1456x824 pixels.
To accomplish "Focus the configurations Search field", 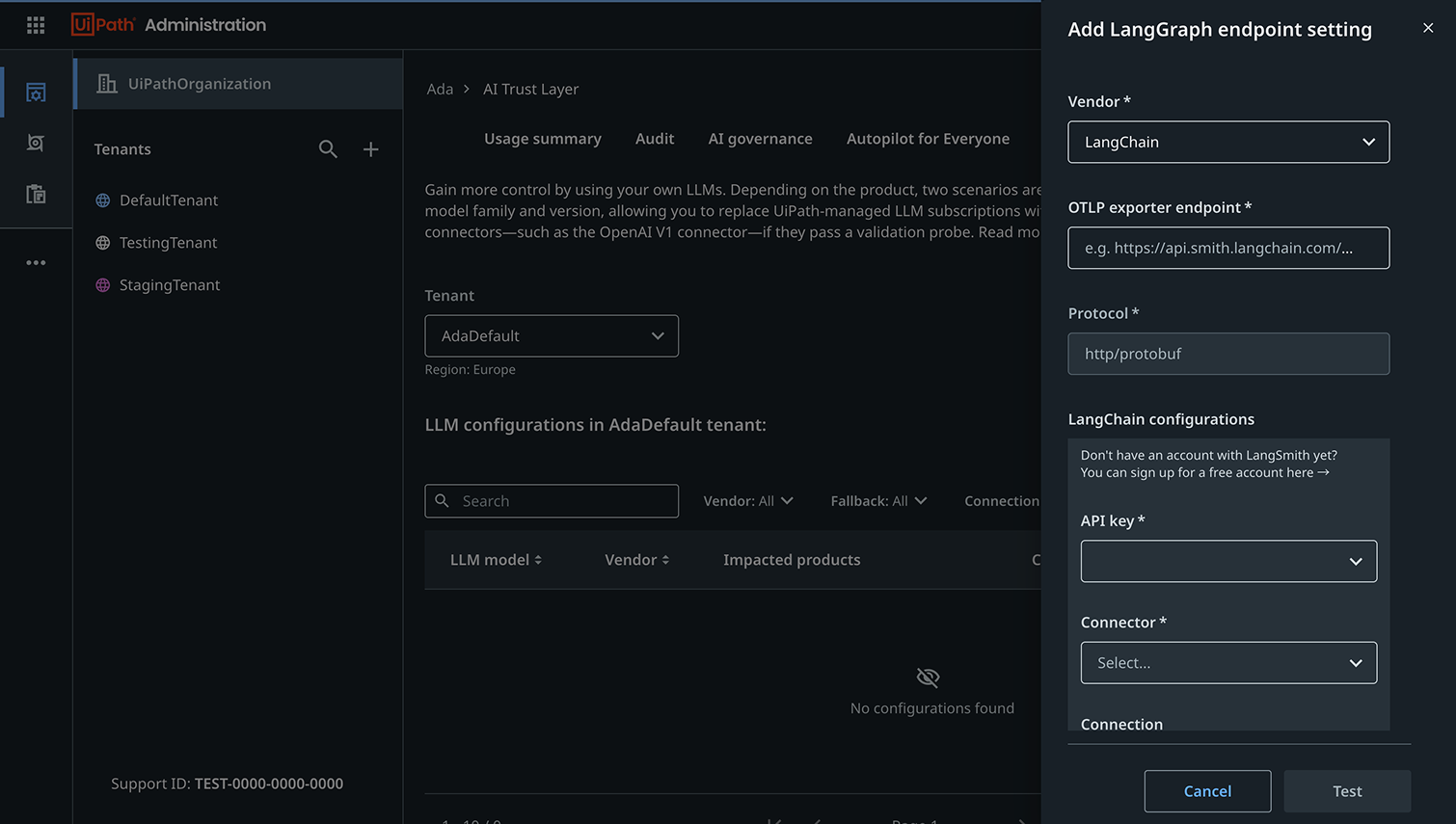I will (x=552, y=501).
